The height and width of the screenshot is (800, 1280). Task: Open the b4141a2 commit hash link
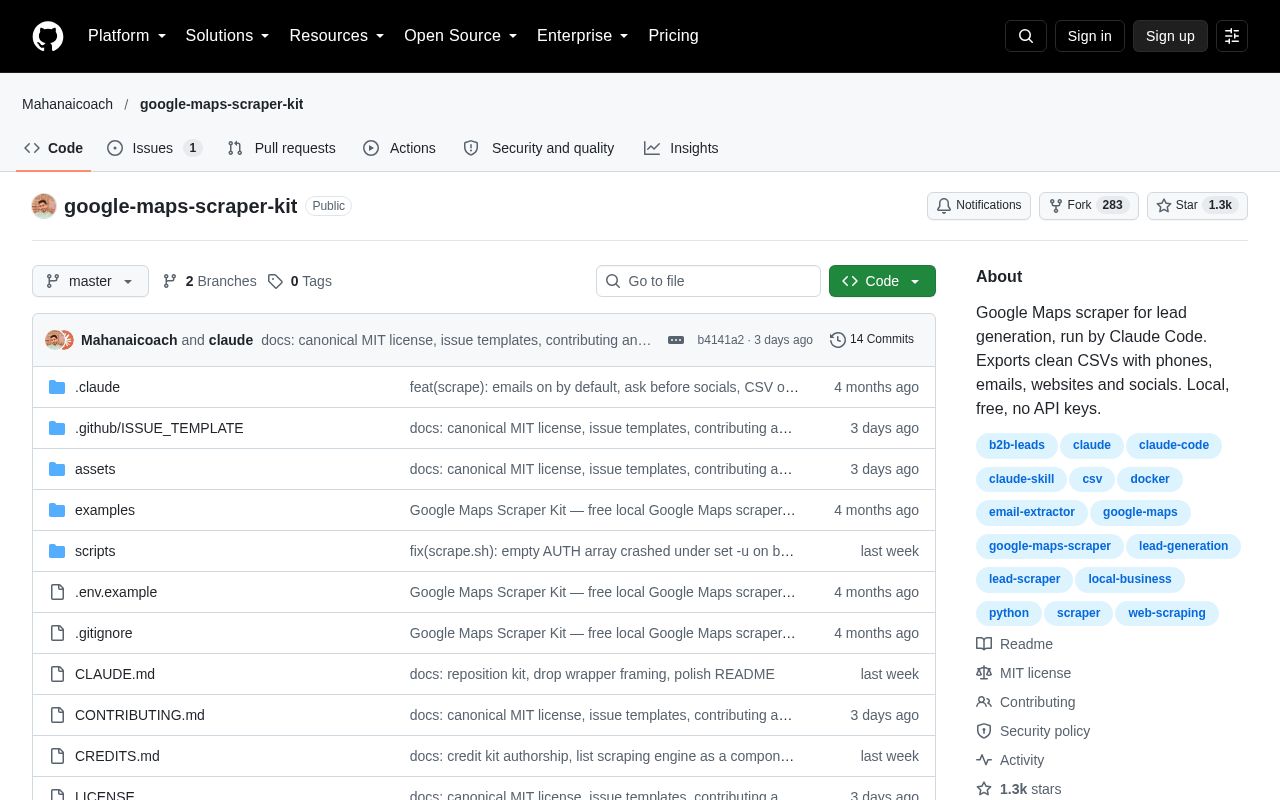point(720,340)
